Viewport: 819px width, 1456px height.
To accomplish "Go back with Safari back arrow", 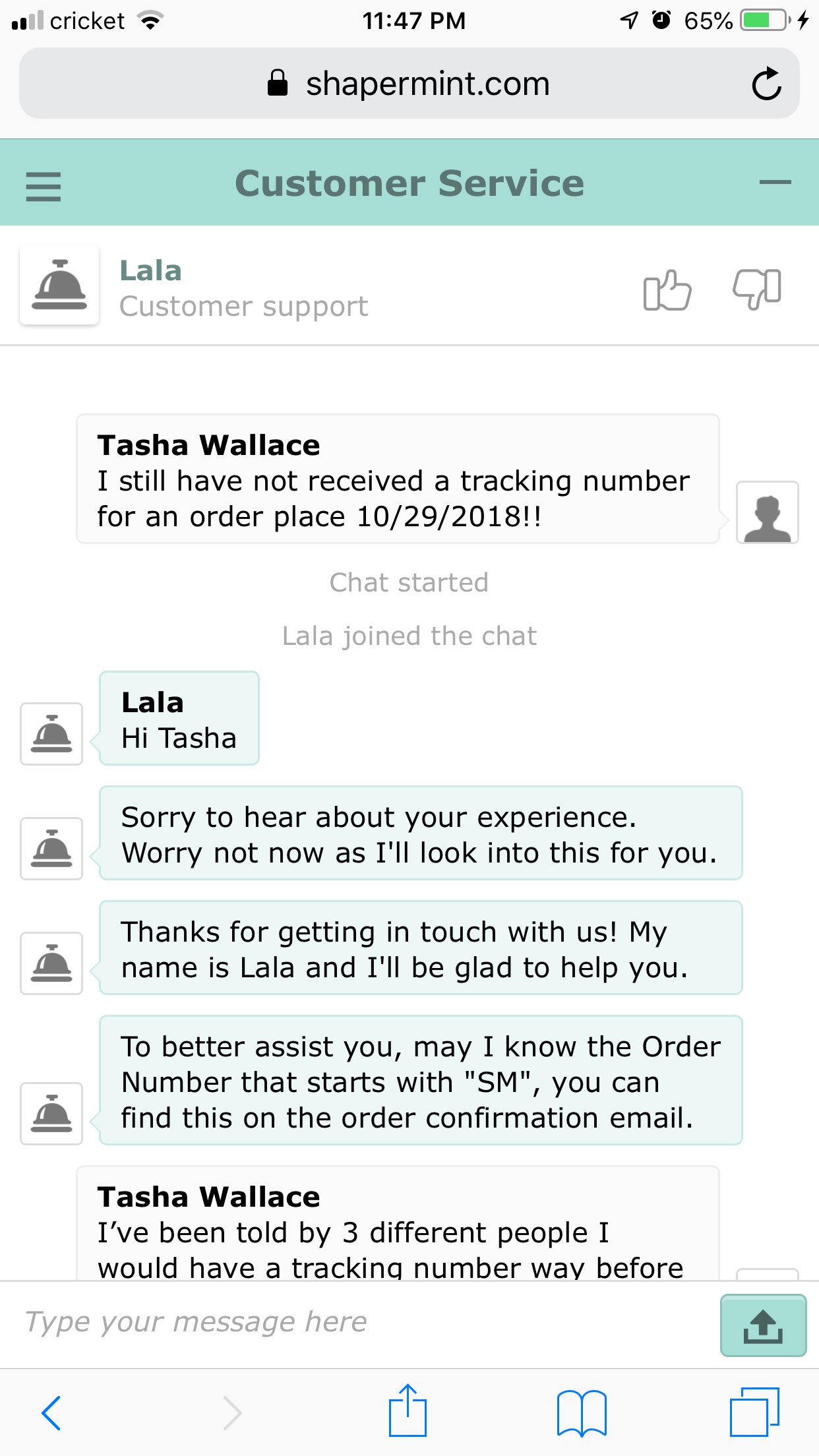I will (51, 1413).
